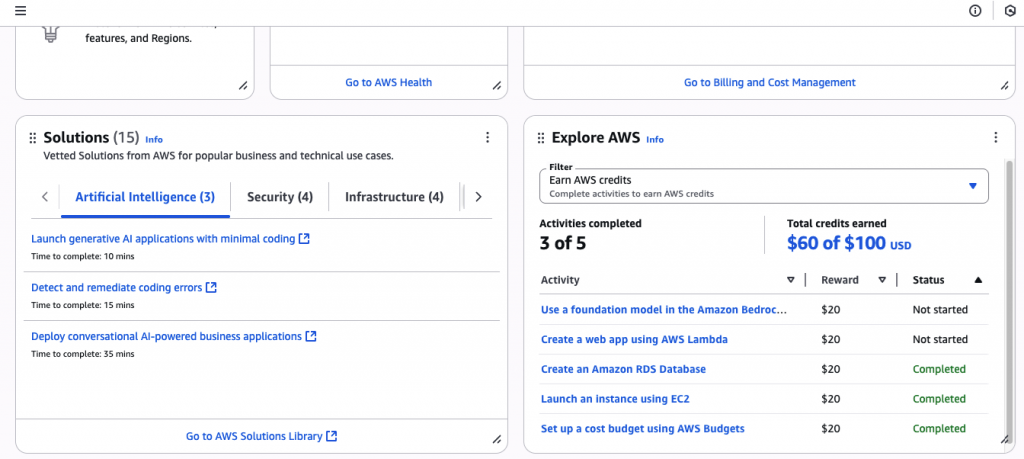Image resolution: width=1024 pixels, height=459 pixels.
Task: Click Solutions widget resize corner handle
Action: 496,438
